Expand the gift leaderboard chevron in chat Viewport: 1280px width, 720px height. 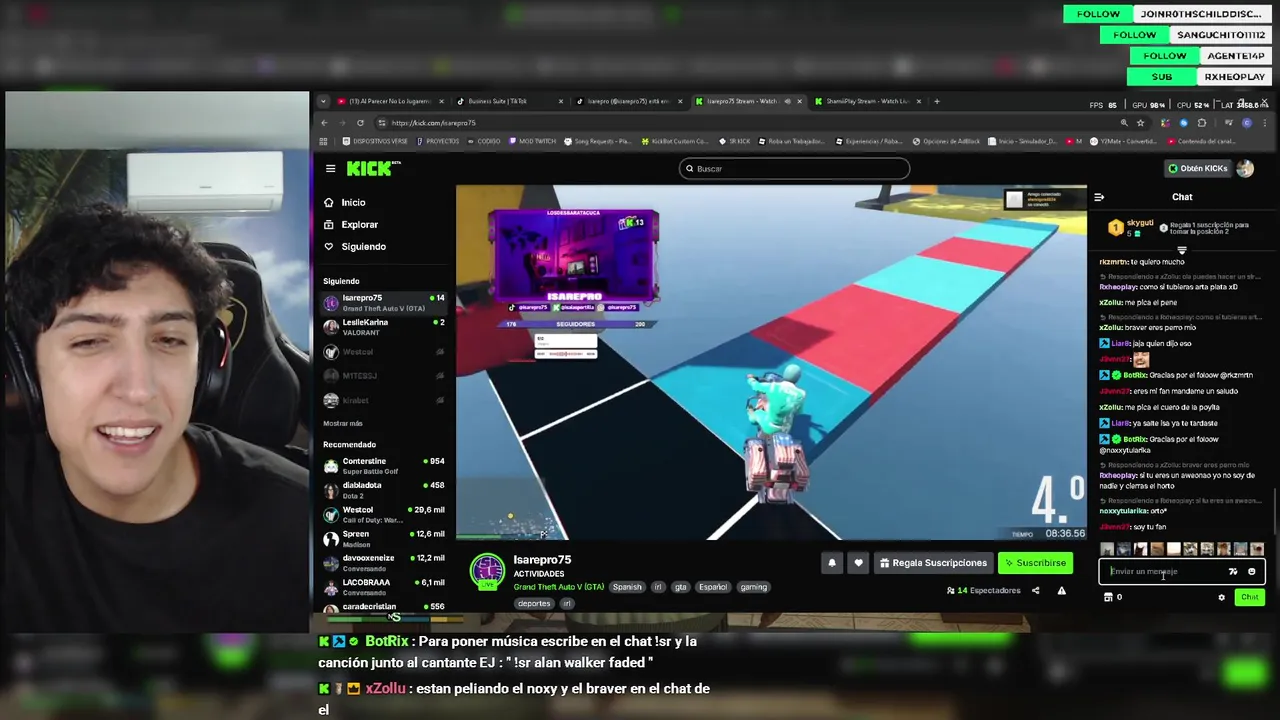[x=1181, y=250]
